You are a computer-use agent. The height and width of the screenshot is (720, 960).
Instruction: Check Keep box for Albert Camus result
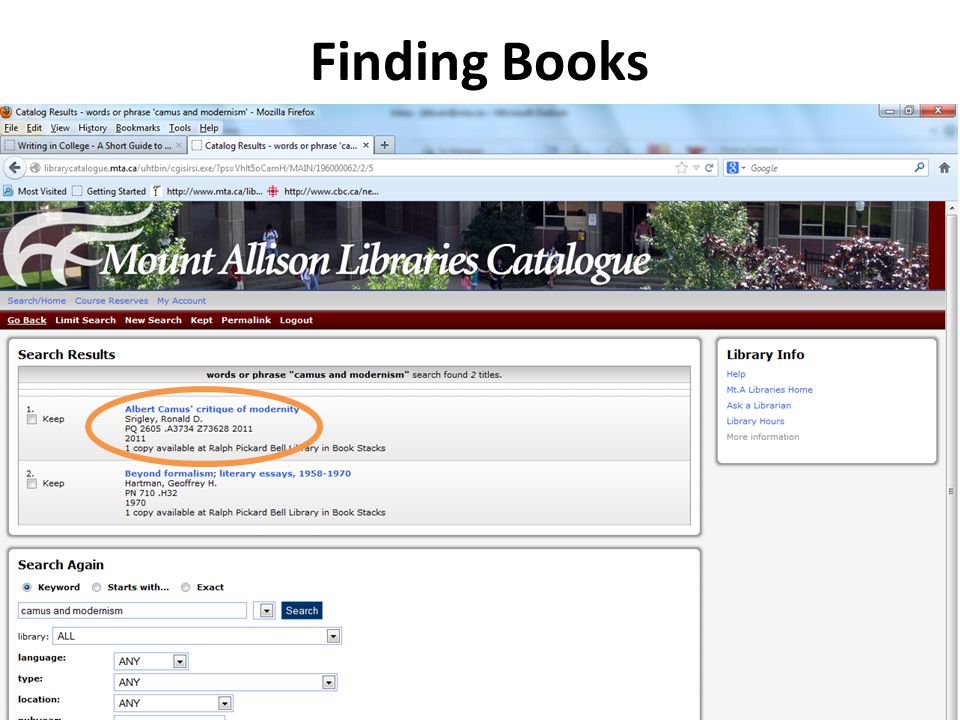32,419
